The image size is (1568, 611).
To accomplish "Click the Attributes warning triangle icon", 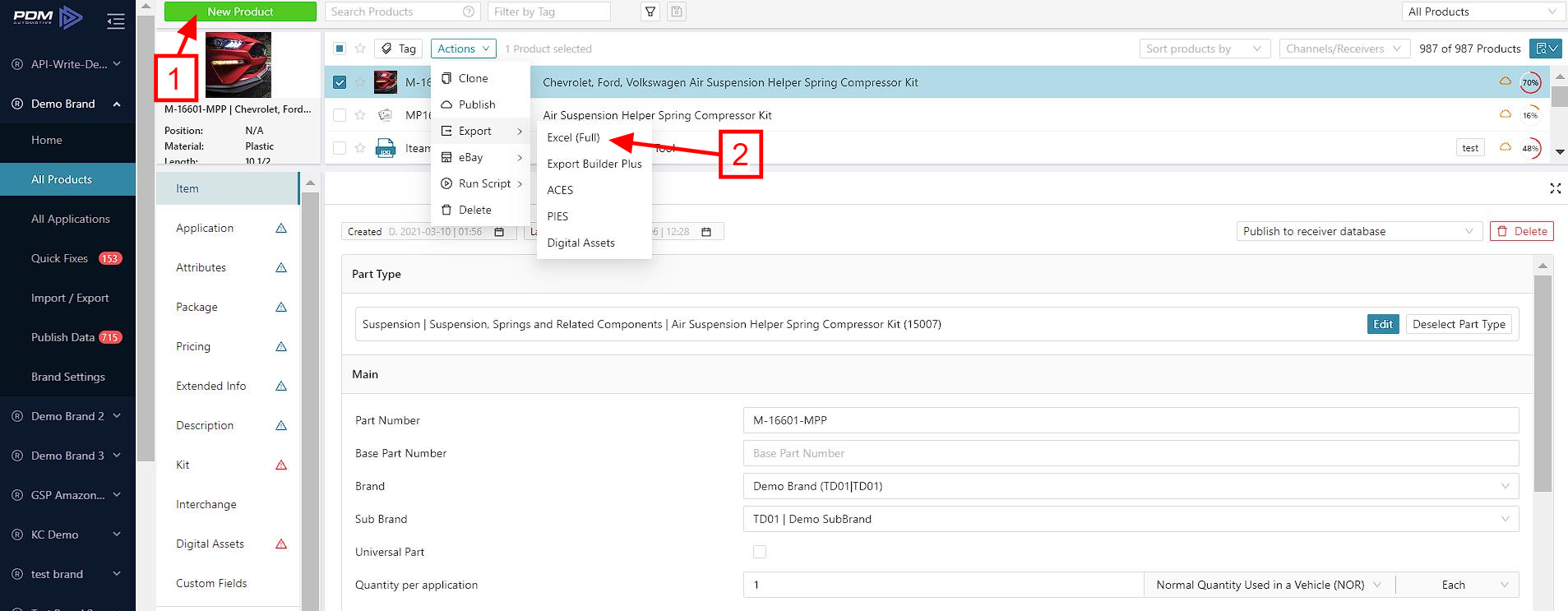I will click(281, 267).
